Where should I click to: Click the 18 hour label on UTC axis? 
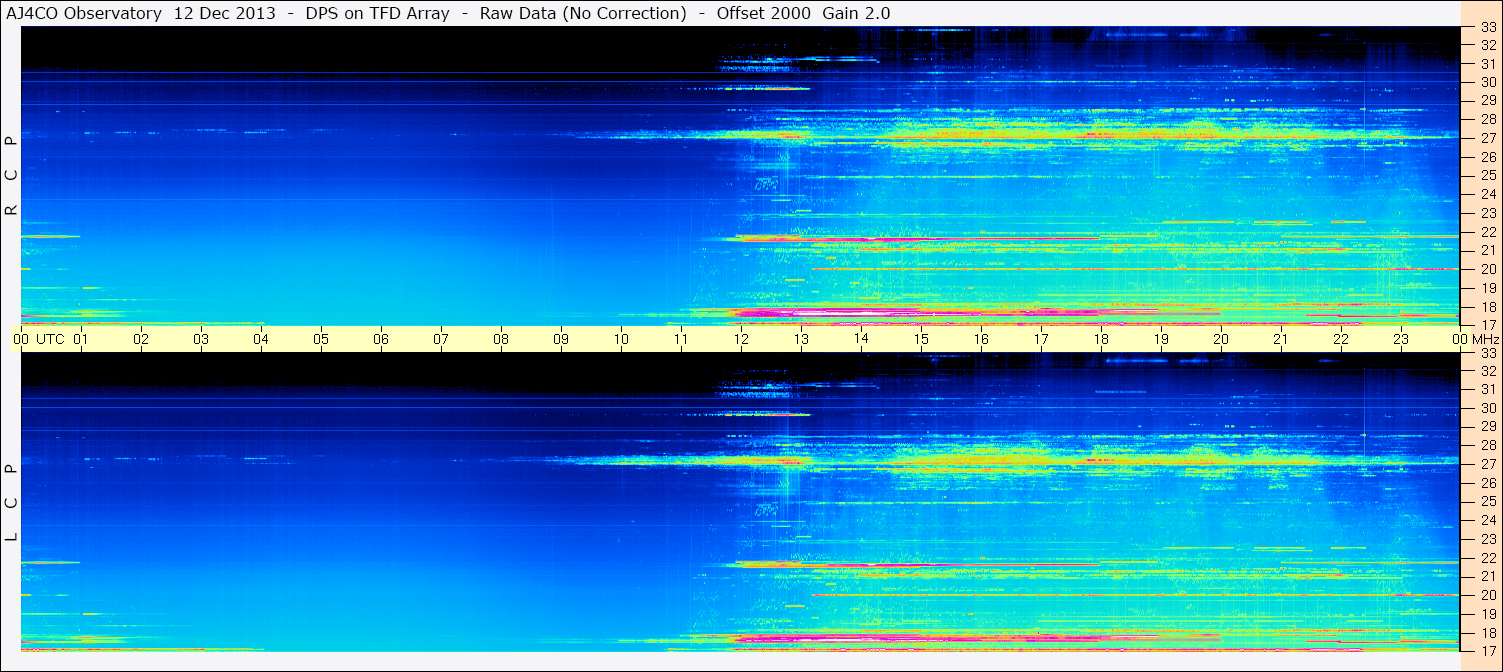[x=1101, y=339]
